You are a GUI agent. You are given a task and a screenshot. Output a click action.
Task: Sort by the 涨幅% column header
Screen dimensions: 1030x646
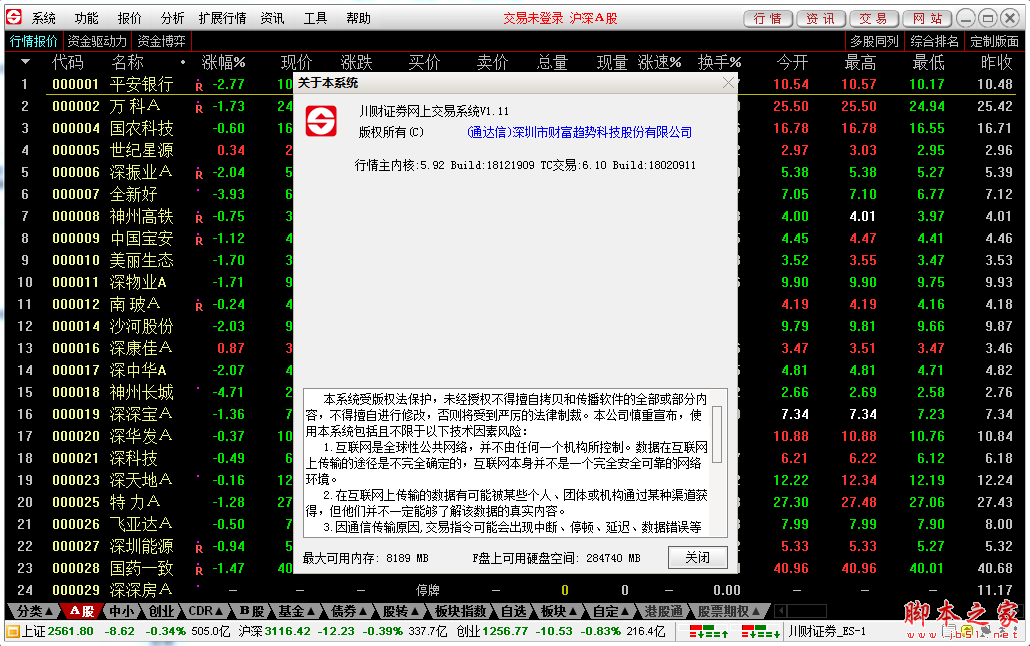pyautogui.click(x=223, y=62)
